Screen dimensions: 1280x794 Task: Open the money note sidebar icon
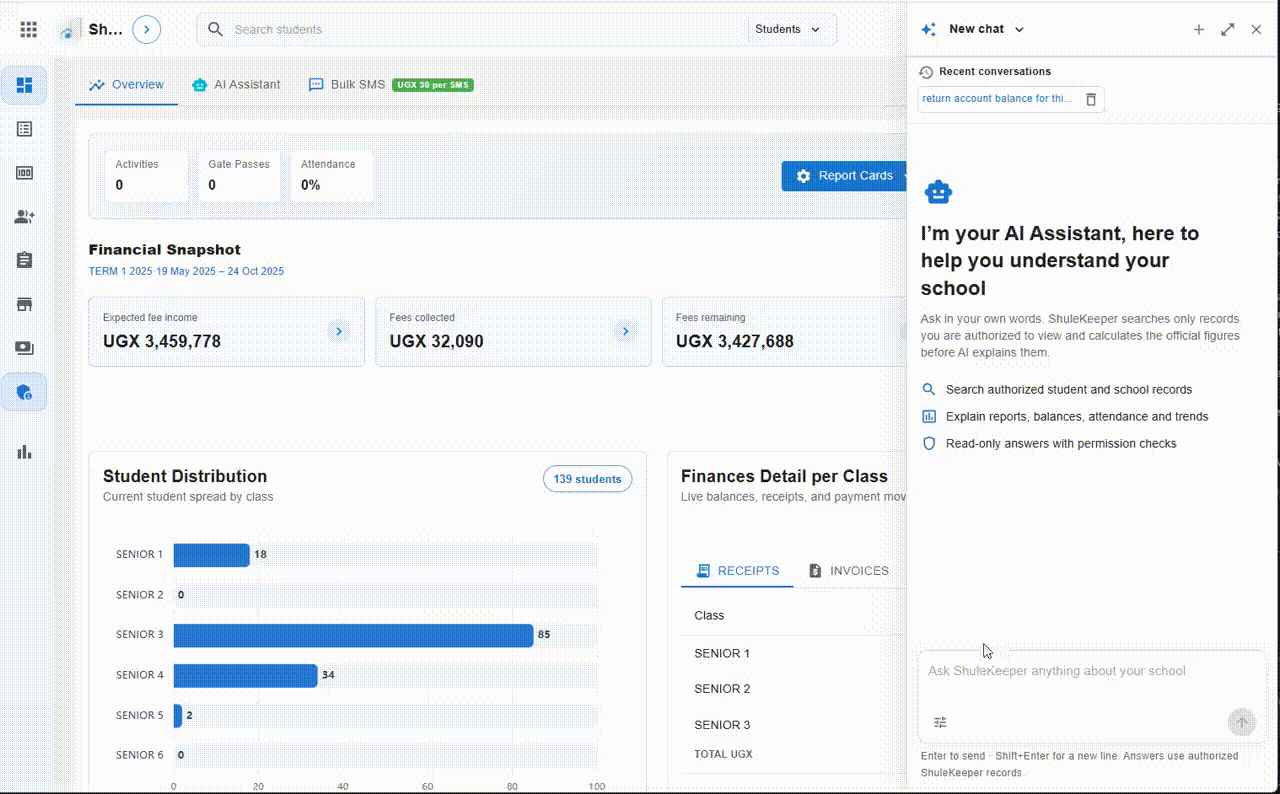tap(24, 173)
